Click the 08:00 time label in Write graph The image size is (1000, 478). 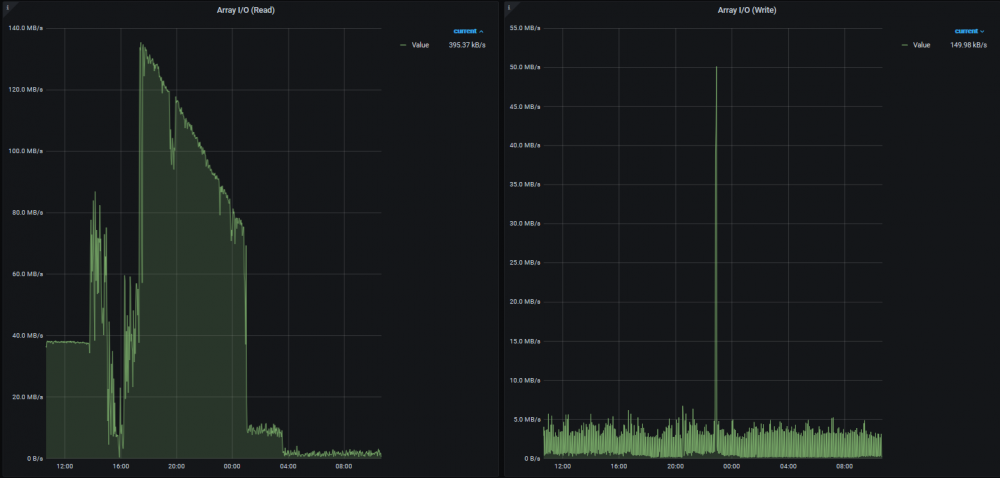844,467
